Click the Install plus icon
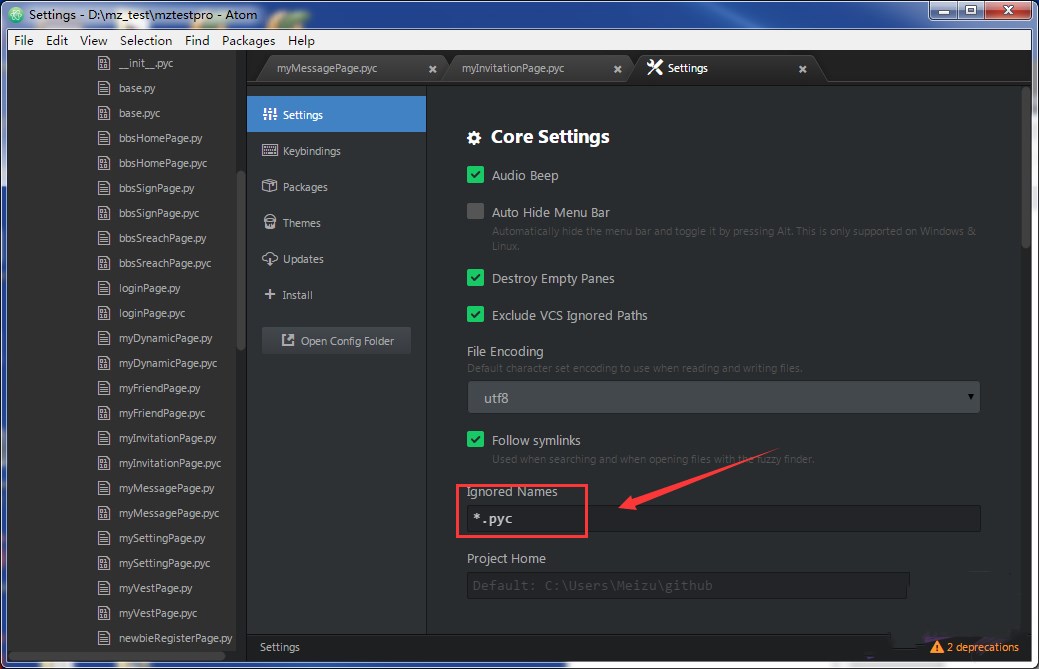Viewport: 1039px width, 669px height. tap(269, 295)
